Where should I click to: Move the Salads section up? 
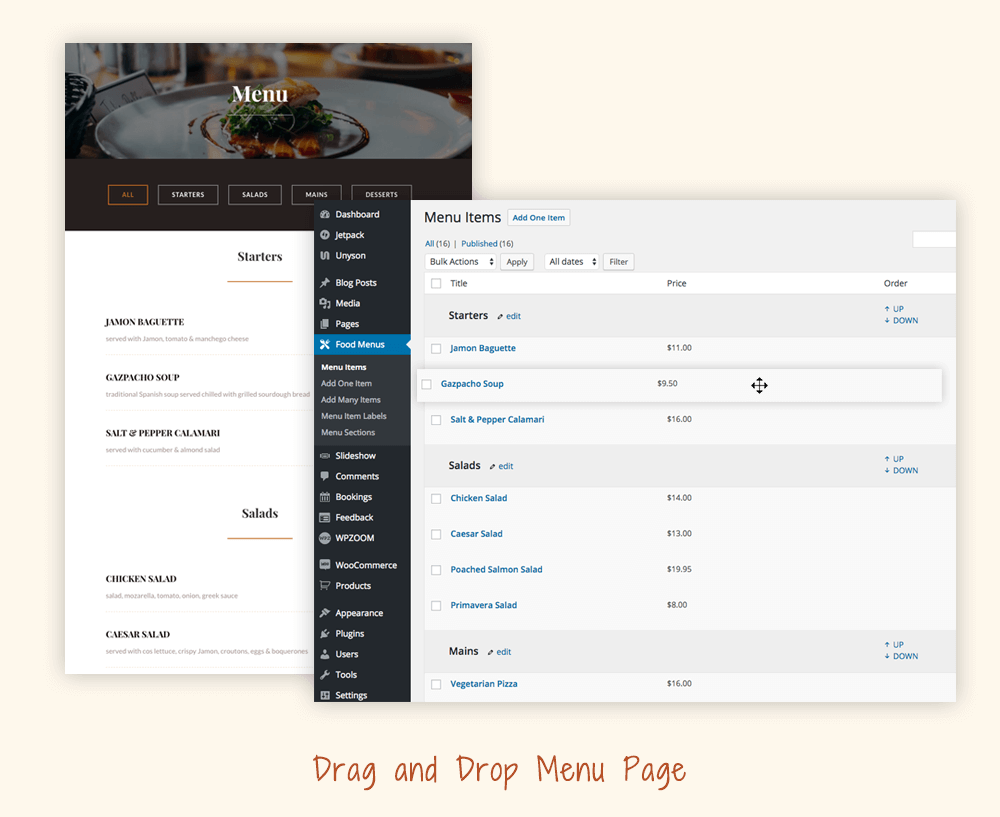coord(894,459)
